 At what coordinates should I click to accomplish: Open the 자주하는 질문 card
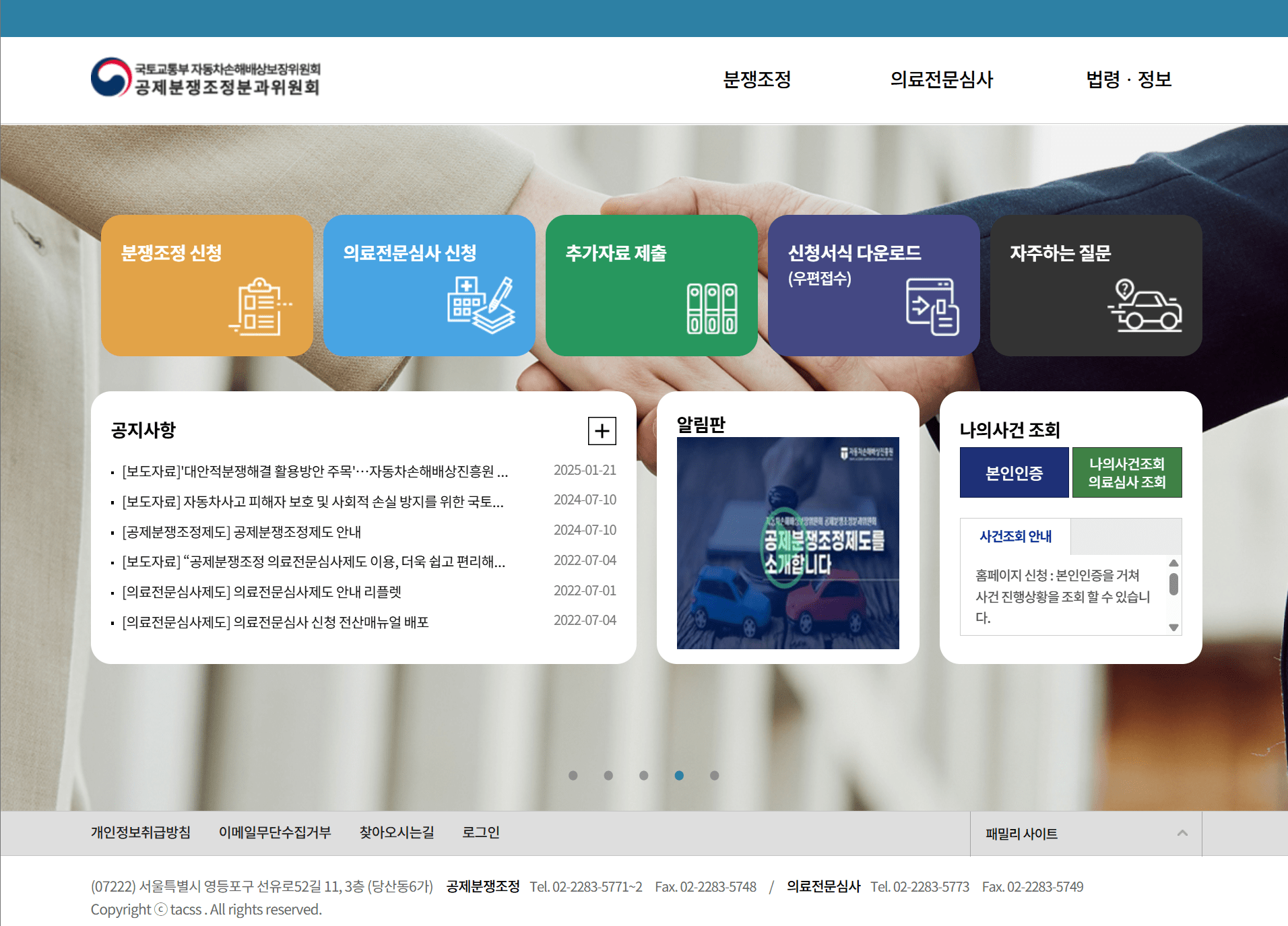click(x=1096, y=286)
